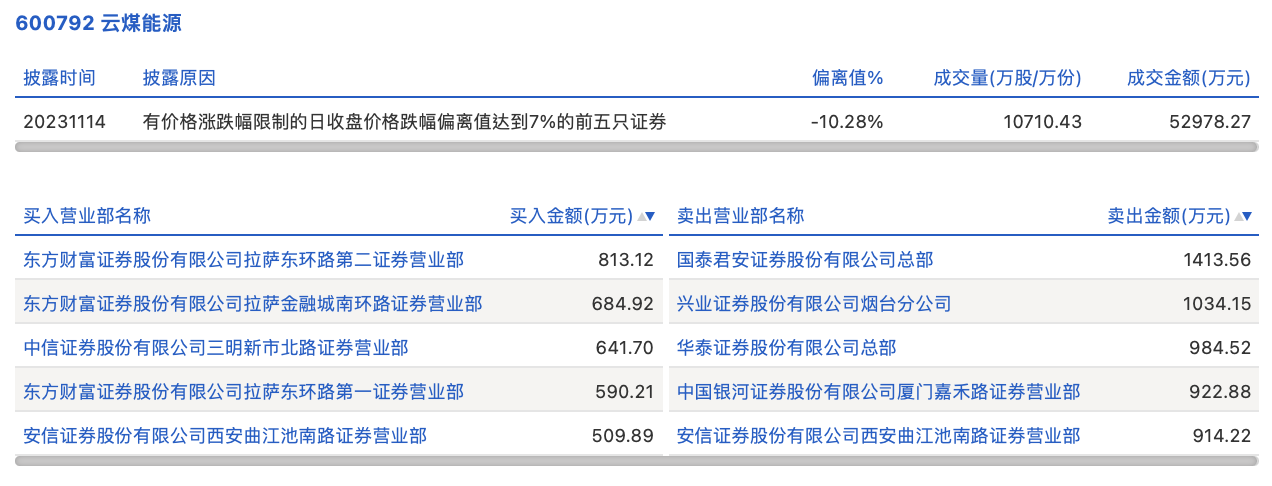Viewport: 1272px width, 486px height.
Task: Open 600792 云煤能源 stock title link
Action: [98, 23]
